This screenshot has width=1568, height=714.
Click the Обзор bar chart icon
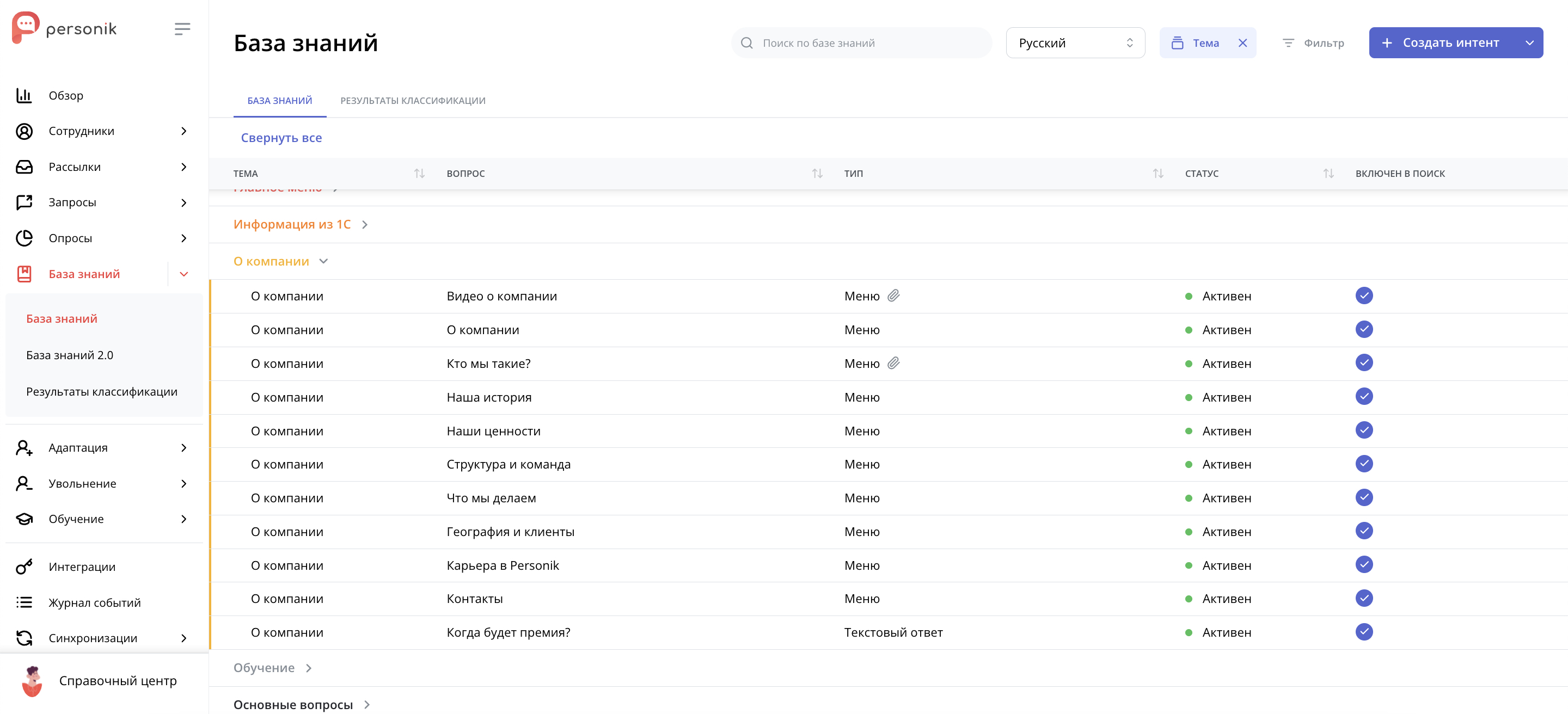(24, 95)
